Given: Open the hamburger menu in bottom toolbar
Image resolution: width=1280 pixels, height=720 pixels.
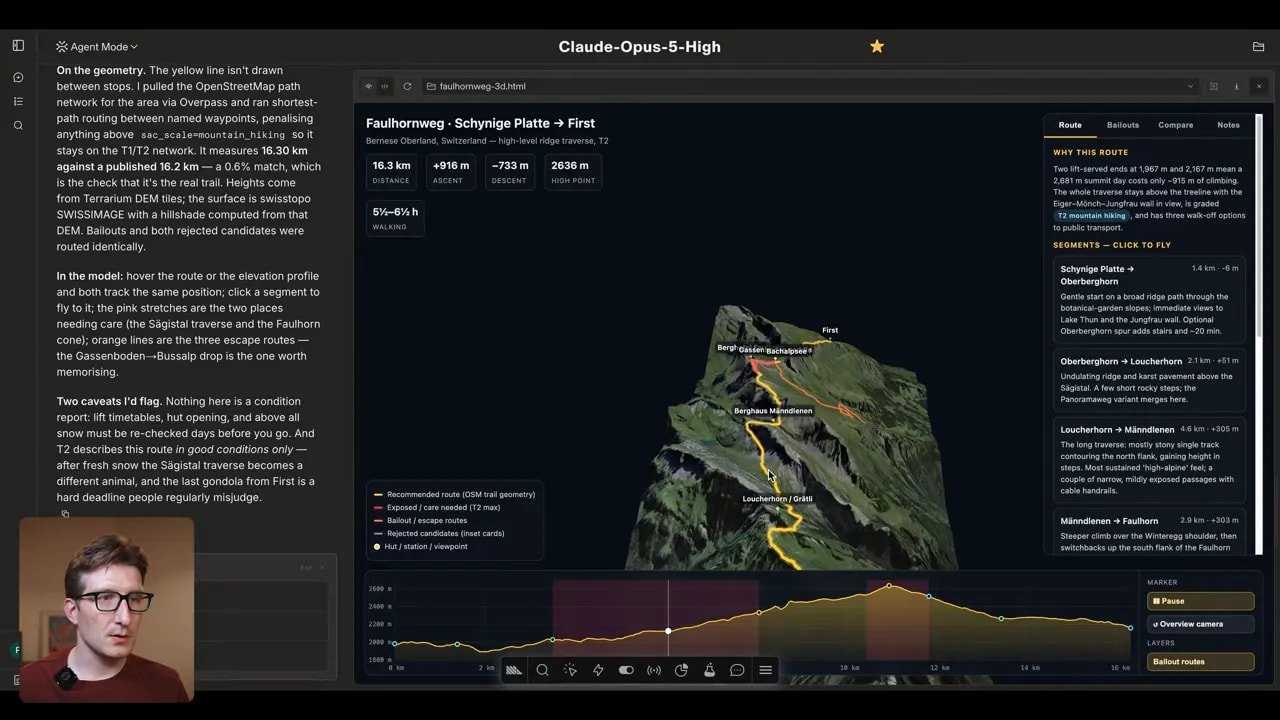Looking at the screenshot, I should pos(765,670).
